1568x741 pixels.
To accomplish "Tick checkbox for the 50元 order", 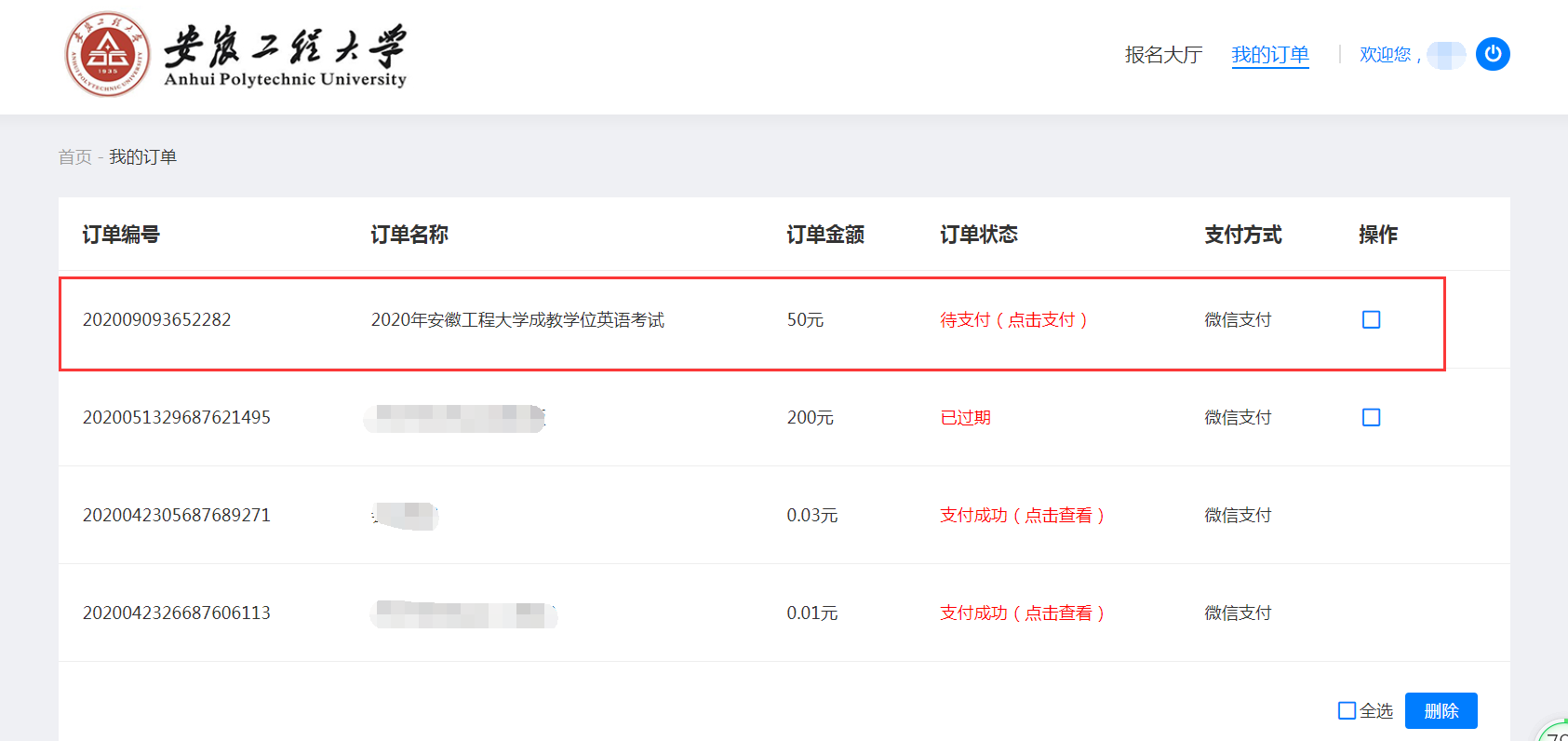I will [1371, 320].
